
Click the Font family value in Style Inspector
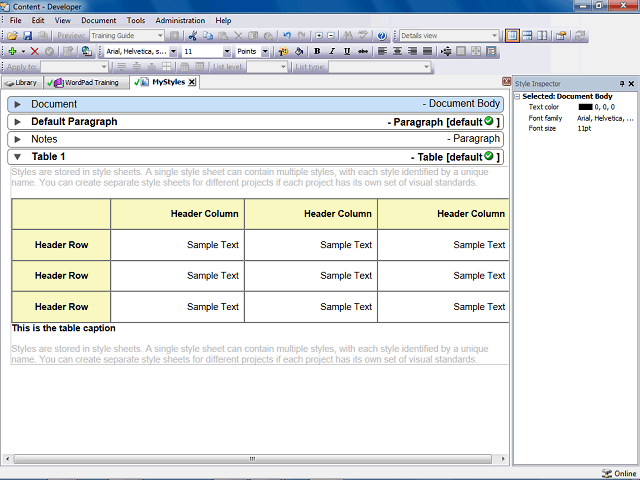[x=605, y=118]
